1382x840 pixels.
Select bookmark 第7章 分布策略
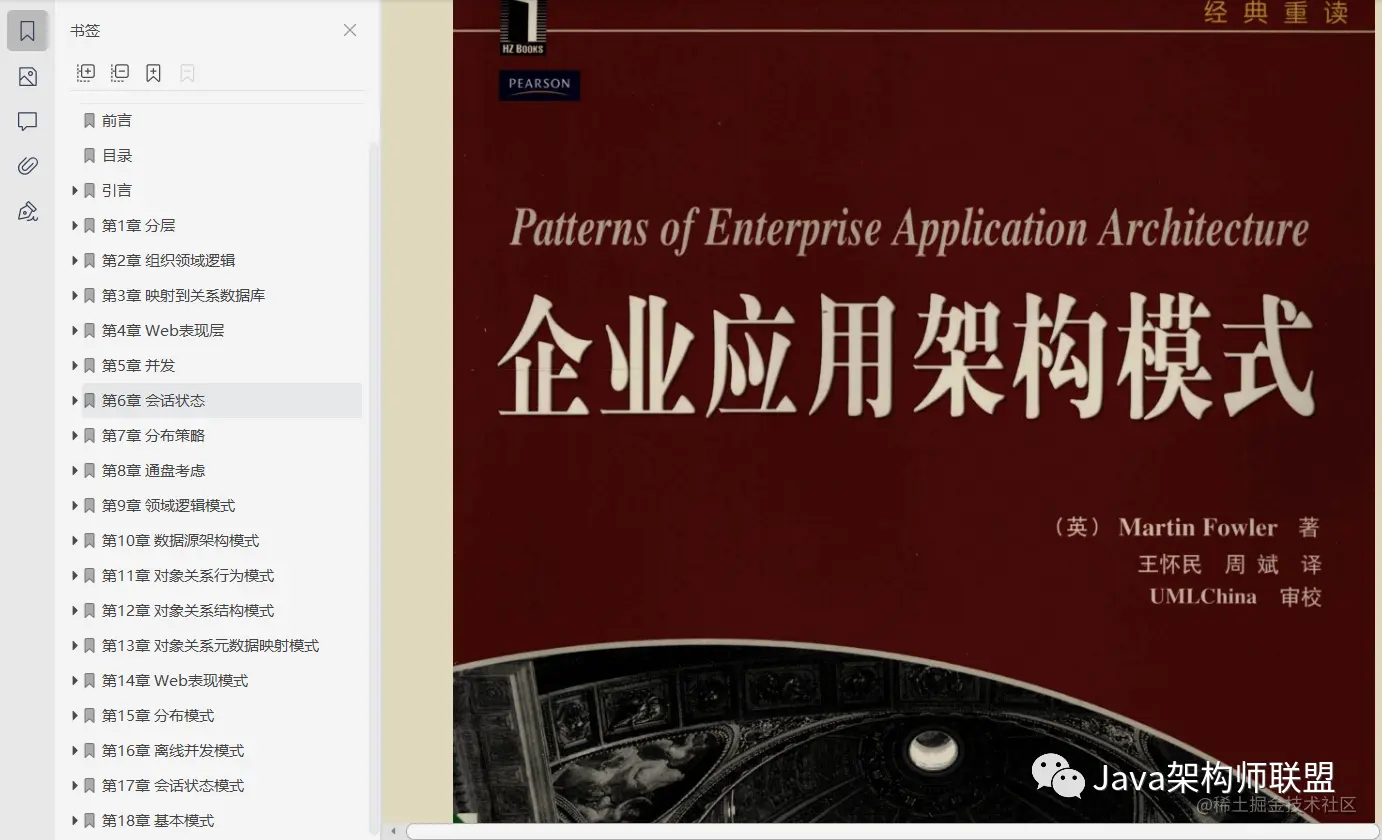153,435
